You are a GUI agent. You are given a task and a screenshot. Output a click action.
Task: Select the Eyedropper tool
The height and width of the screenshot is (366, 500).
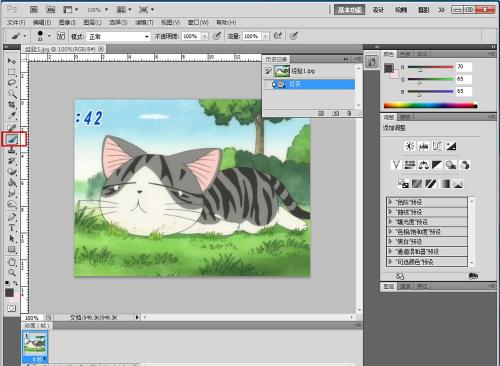[12, 116]
